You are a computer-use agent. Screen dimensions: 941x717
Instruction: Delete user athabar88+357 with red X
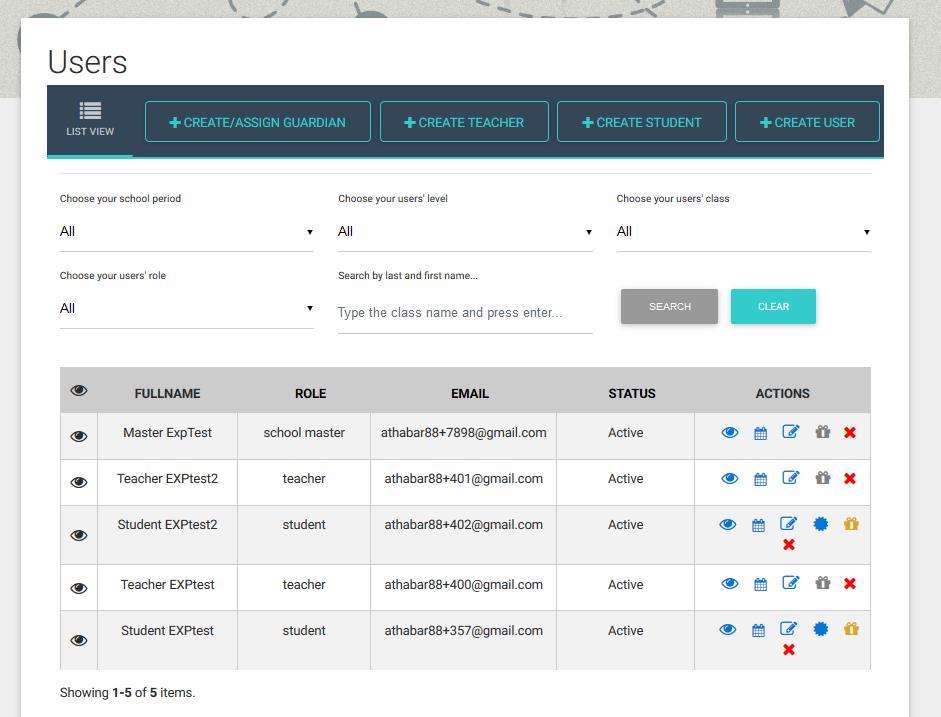pos(789,649)
